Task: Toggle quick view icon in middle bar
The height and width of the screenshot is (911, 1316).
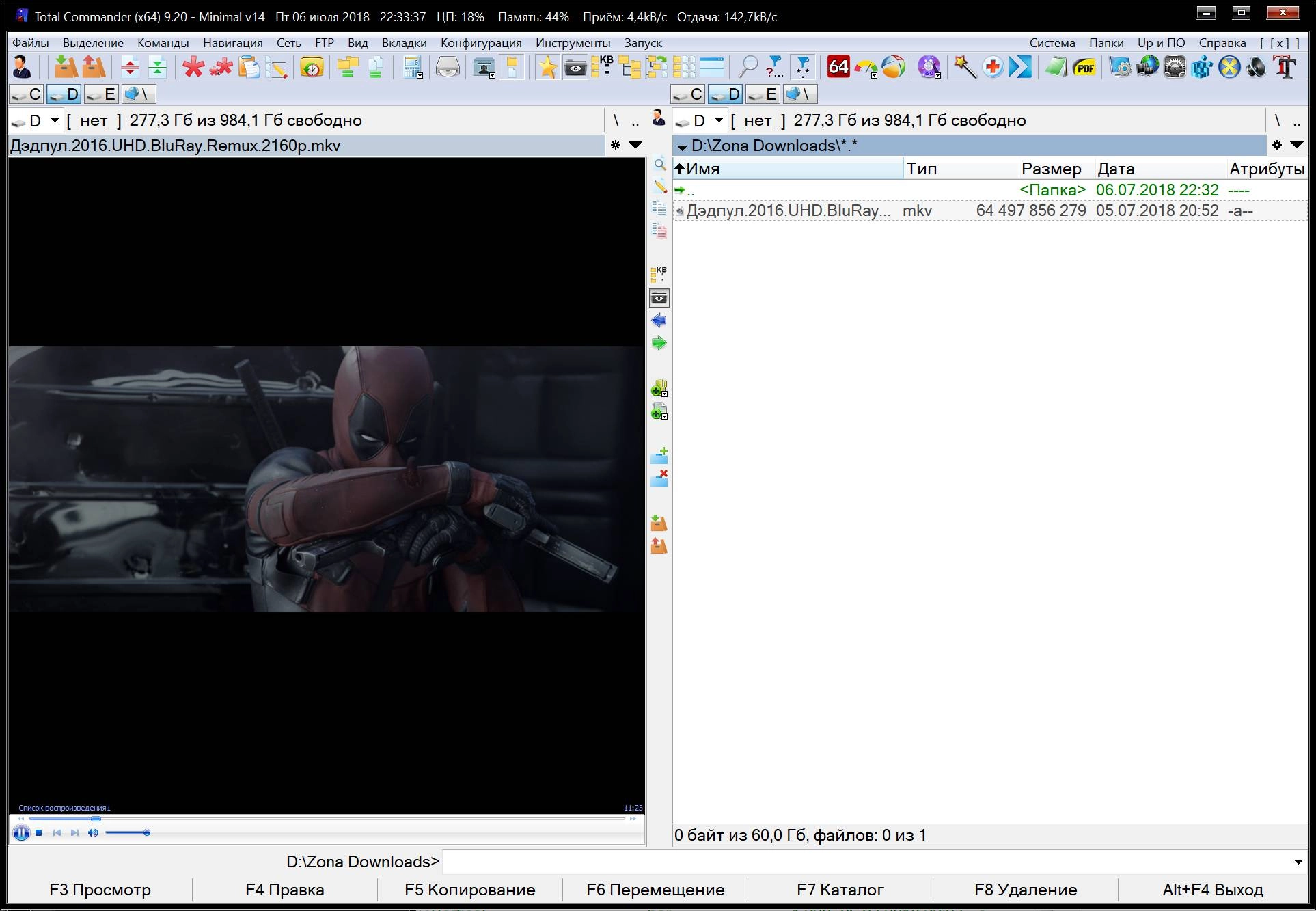Action: (x=659, y=299)
